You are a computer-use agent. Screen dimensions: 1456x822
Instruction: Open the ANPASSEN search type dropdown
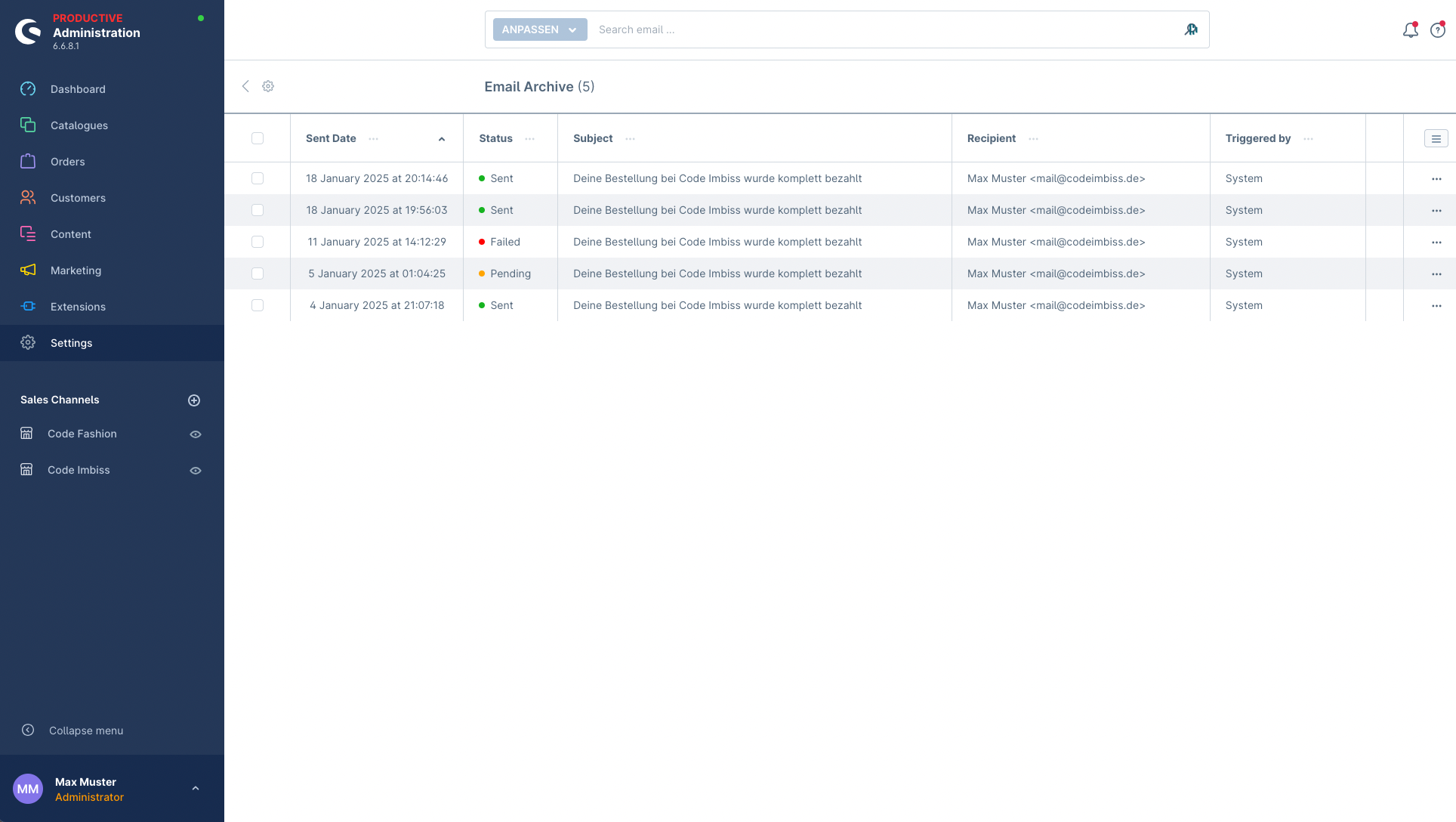[x=540, y=29]
